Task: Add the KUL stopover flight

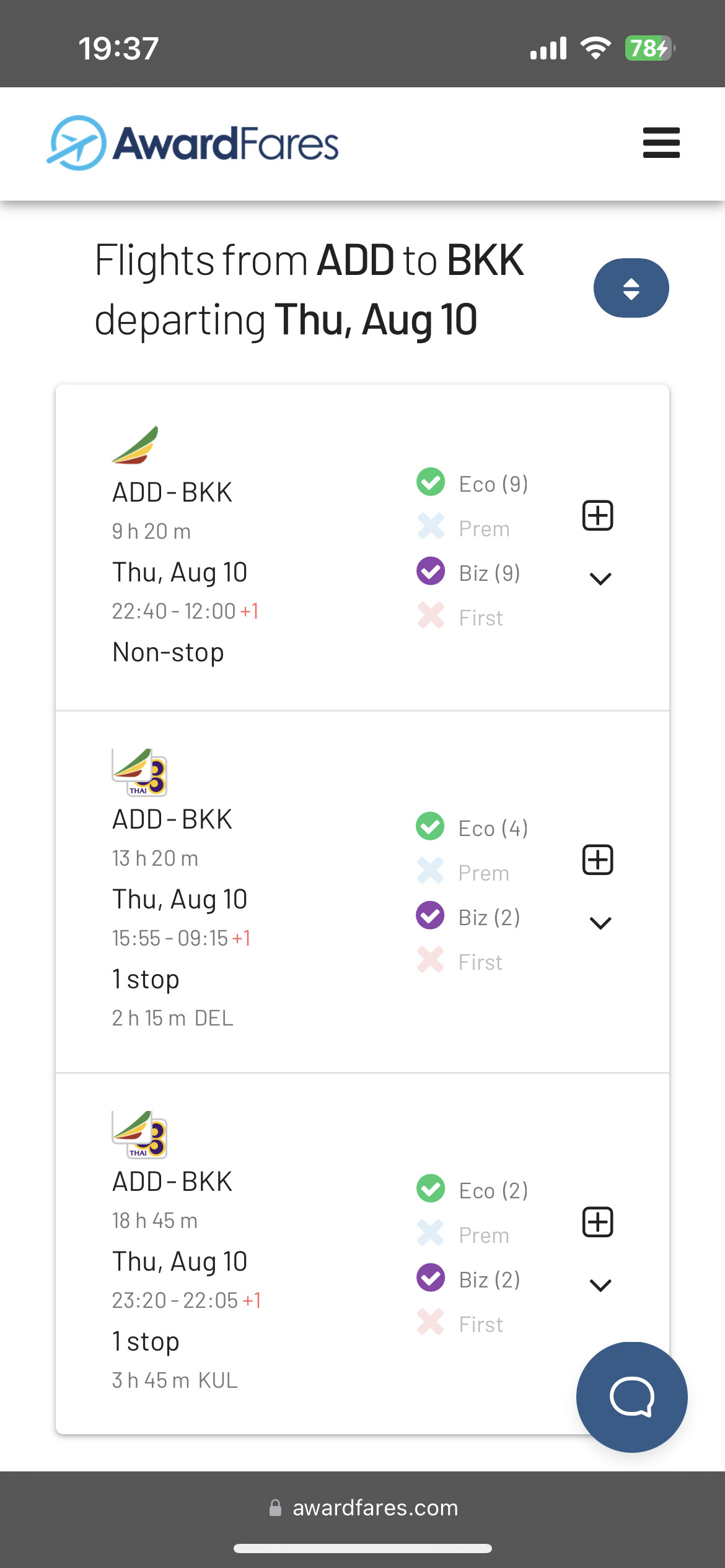Action: pyautogui.click(x=597, y=1222)
